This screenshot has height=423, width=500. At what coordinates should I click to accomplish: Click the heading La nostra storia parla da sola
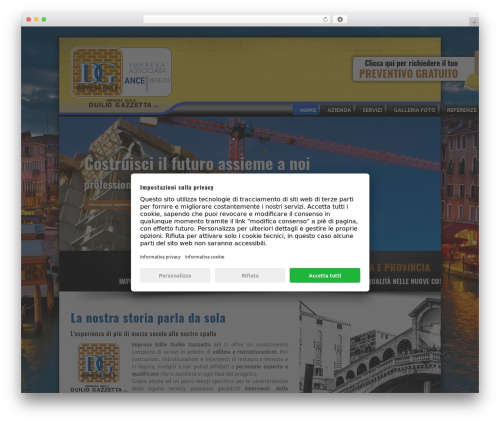tap(148, 318)
